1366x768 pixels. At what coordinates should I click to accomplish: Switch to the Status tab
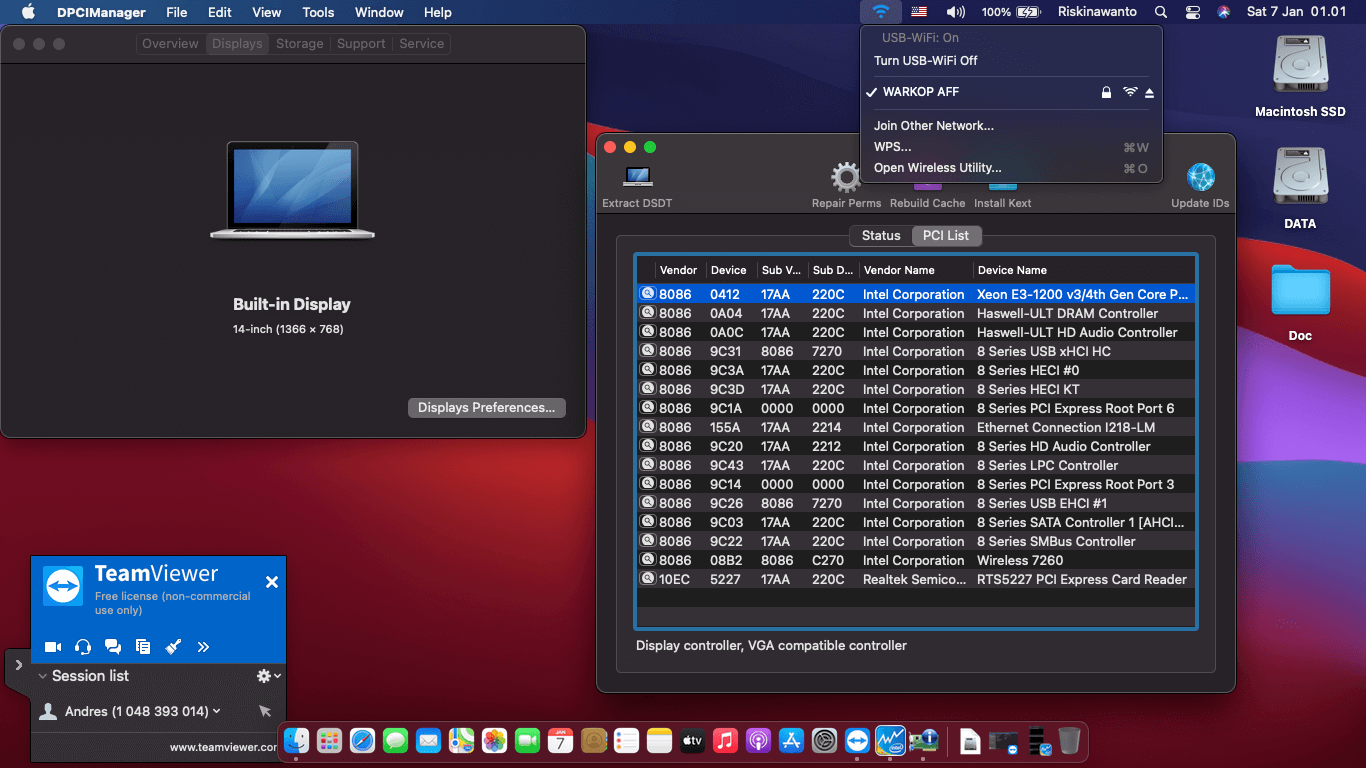[881, 236]
